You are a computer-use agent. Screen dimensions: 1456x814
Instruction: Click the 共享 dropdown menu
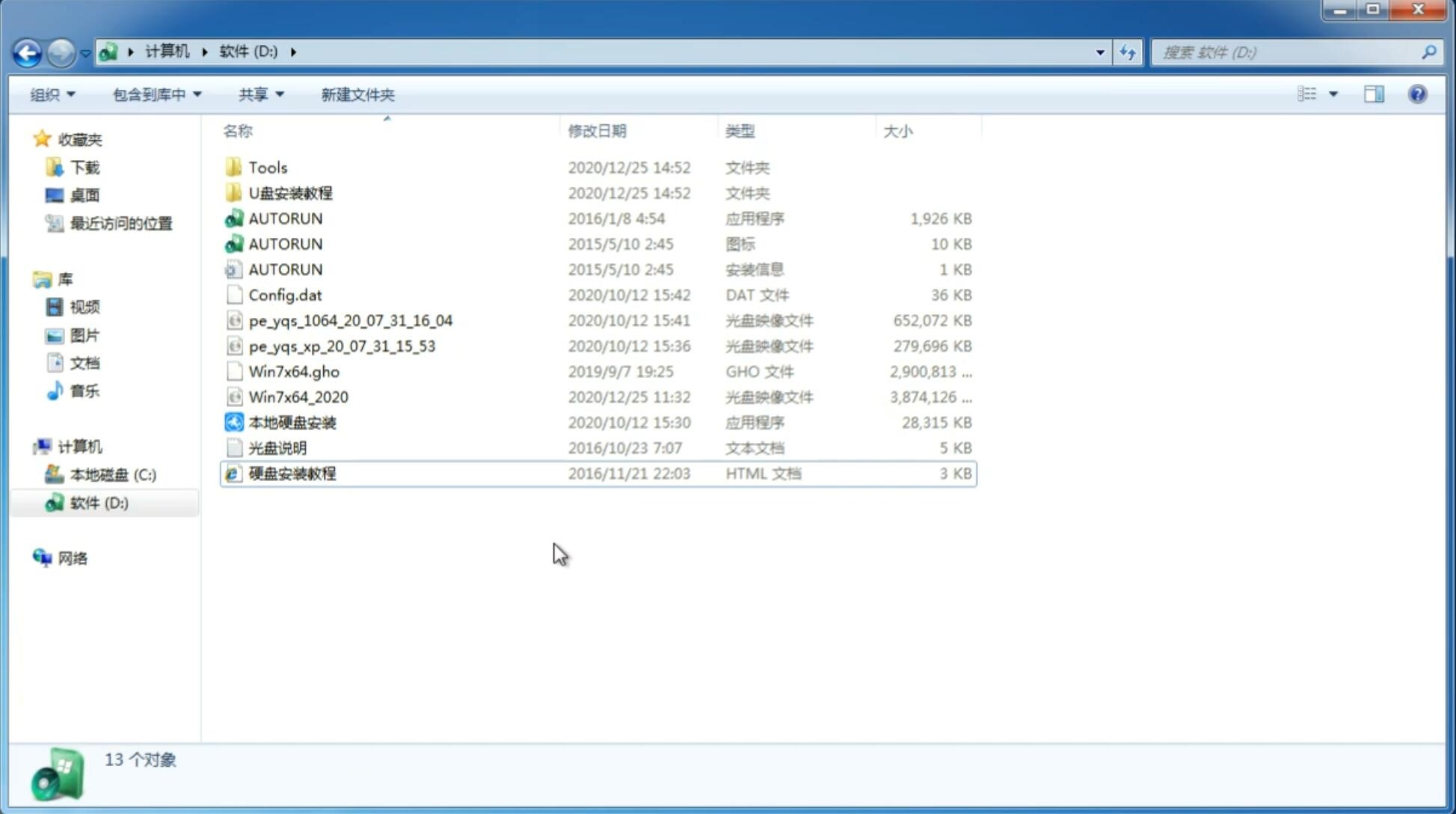coord(260,94)
